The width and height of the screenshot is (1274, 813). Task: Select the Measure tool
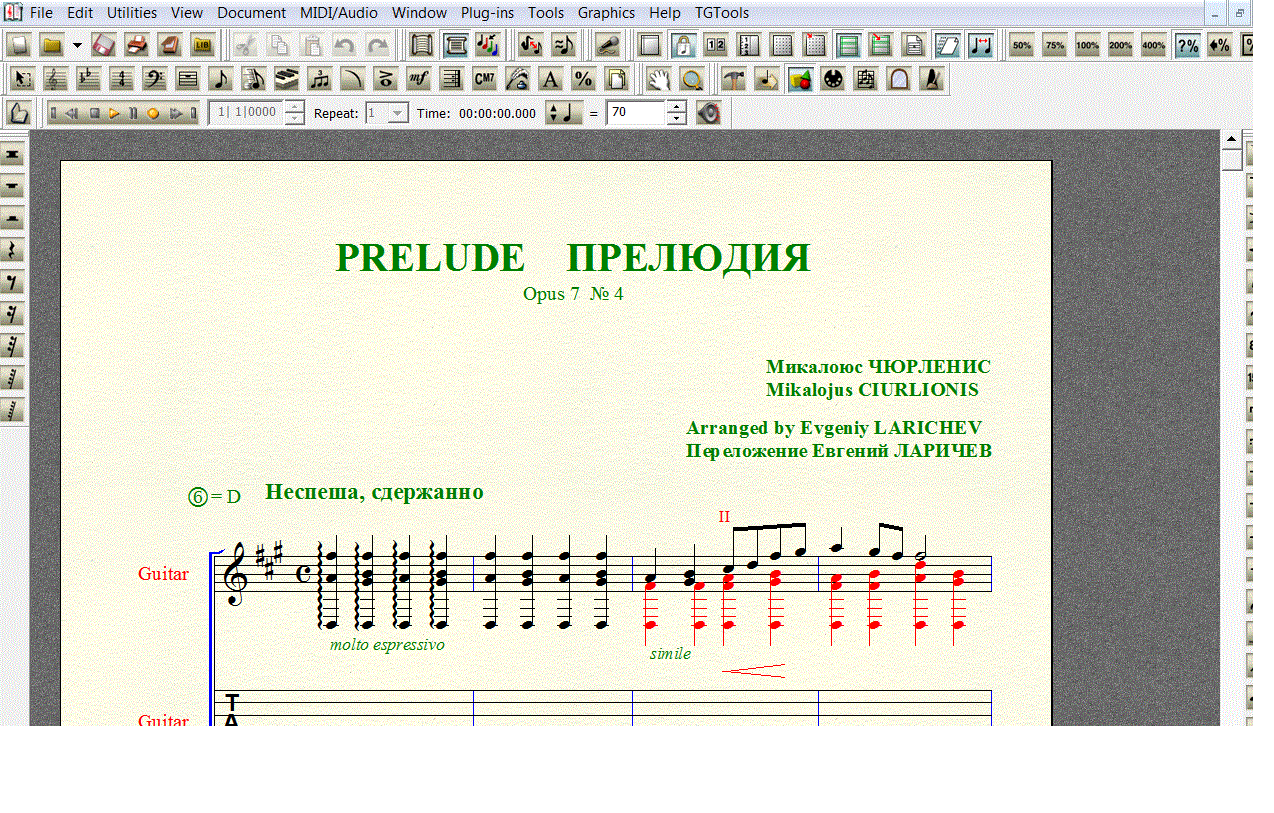[187, 79]
